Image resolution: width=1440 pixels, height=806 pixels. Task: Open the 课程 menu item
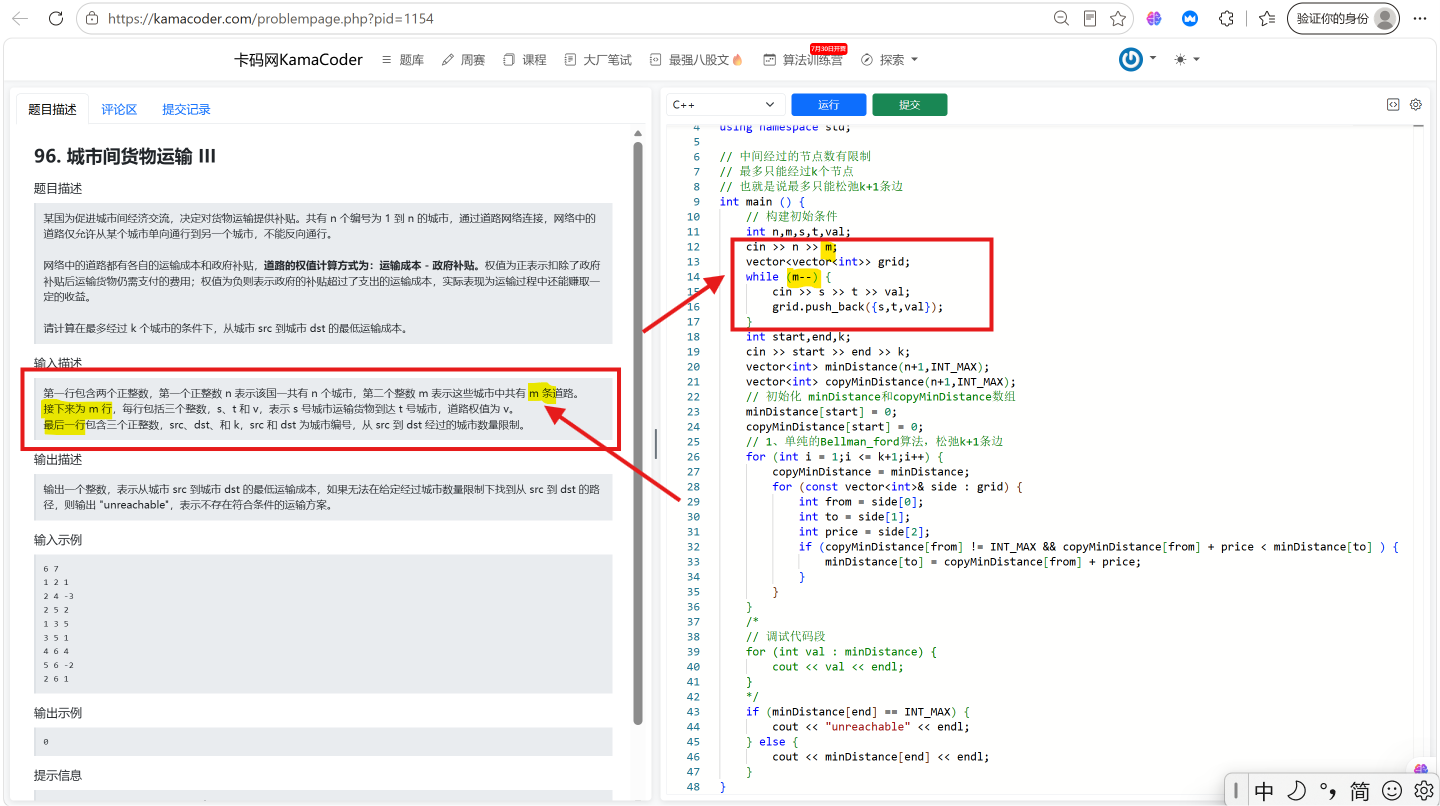pyautogui.click(x=525, y=60)
